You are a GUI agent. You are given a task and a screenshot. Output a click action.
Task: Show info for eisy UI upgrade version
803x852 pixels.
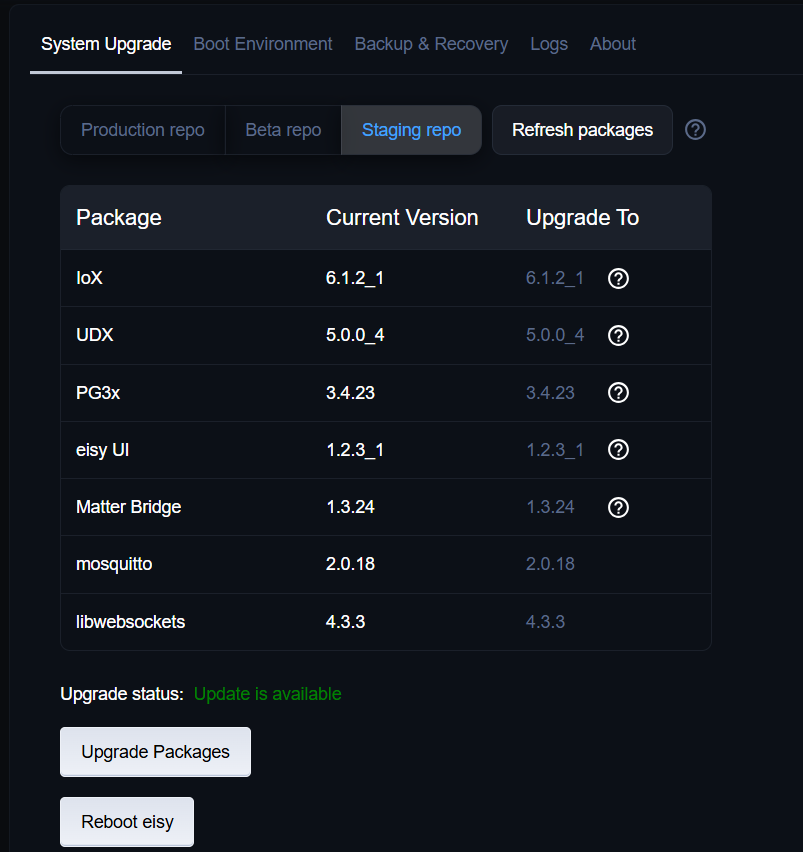(x=618, y=450)
